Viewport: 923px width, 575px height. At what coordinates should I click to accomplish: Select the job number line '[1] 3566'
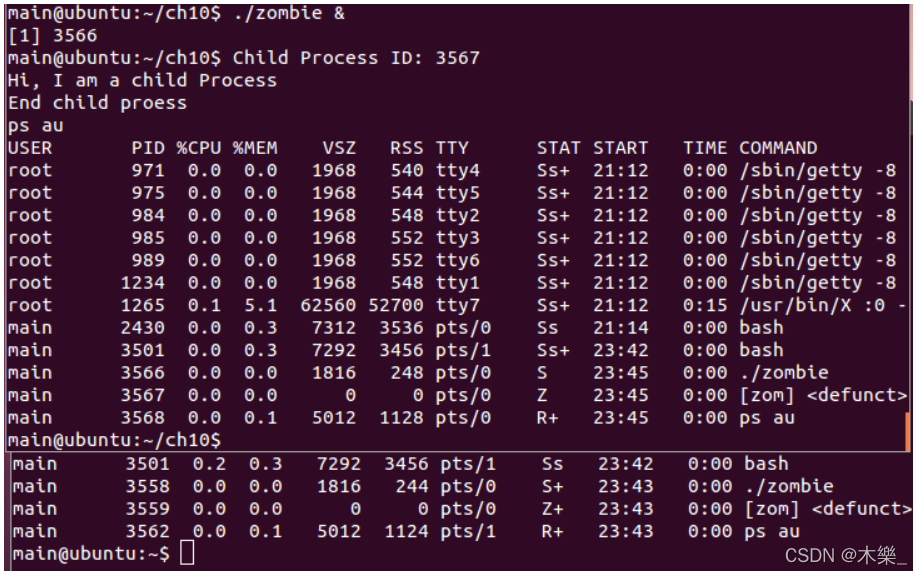(52, 35)
